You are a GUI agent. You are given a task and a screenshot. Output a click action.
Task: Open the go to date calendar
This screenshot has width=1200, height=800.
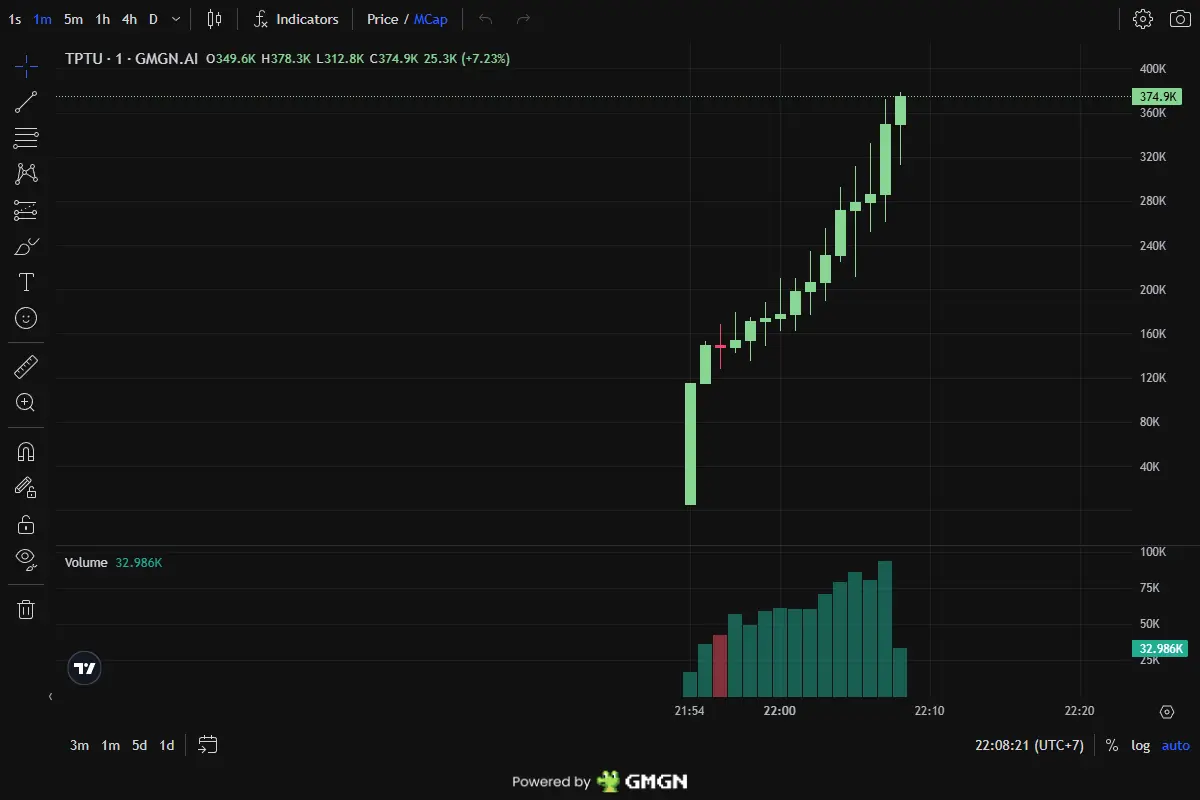pyautogui.click(x=208, y=745)
